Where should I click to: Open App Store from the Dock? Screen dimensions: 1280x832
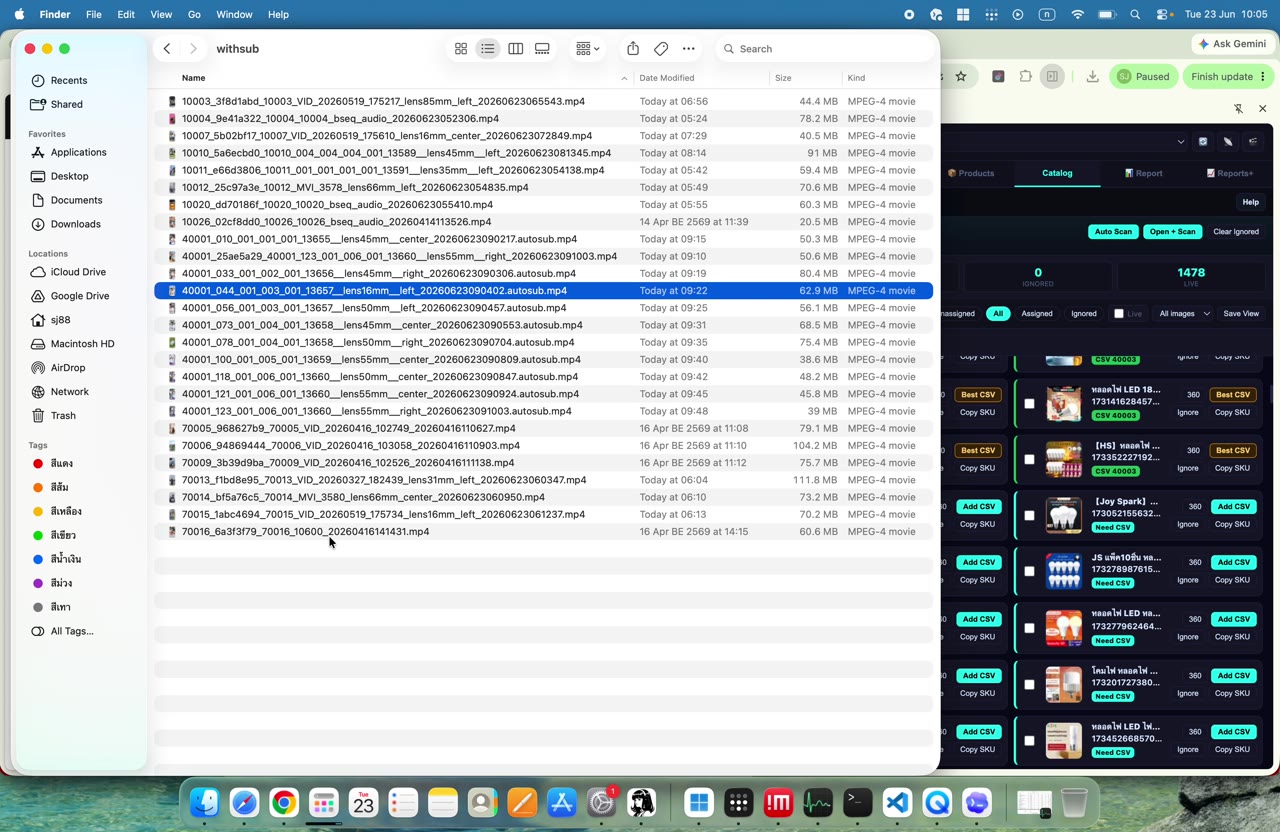pyautogui.click(x=562, y=803)
